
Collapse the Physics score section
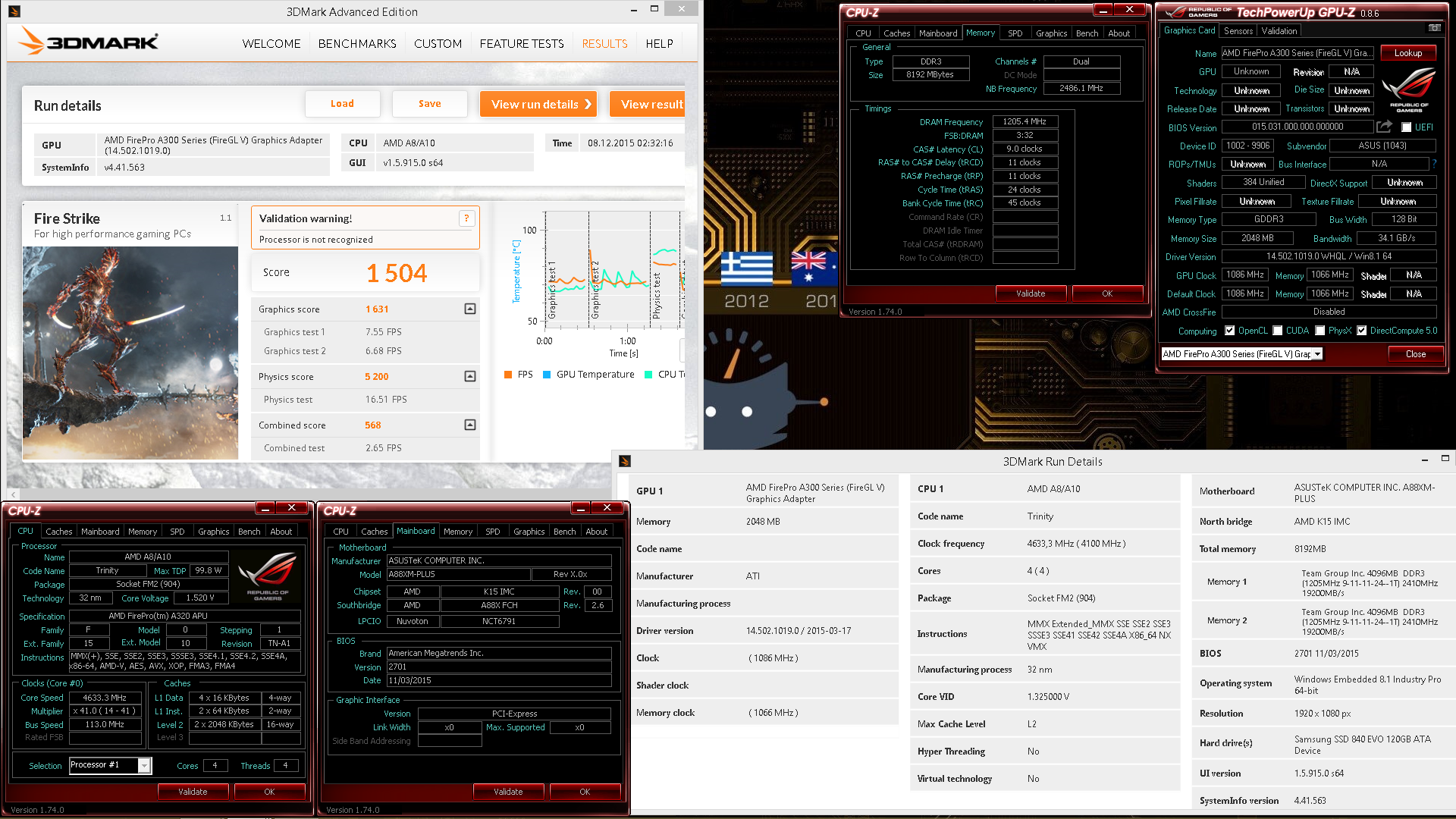click(x=470, y=376)
